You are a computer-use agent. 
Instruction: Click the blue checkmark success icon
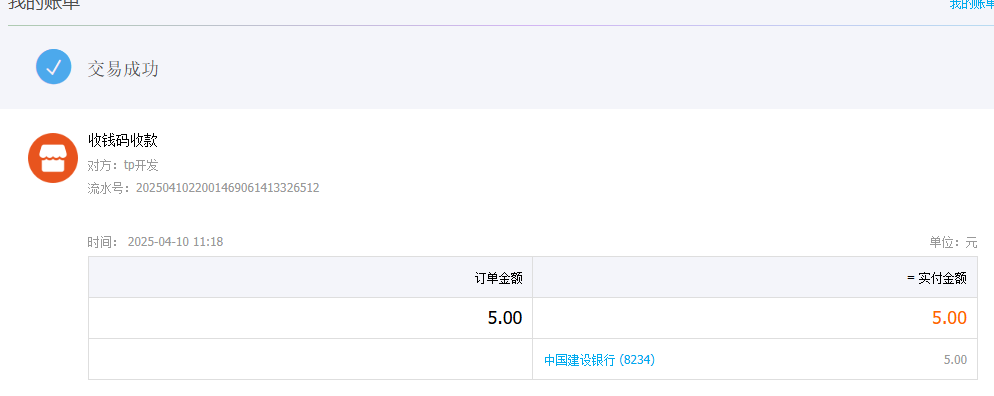click(x=53, y=67)
